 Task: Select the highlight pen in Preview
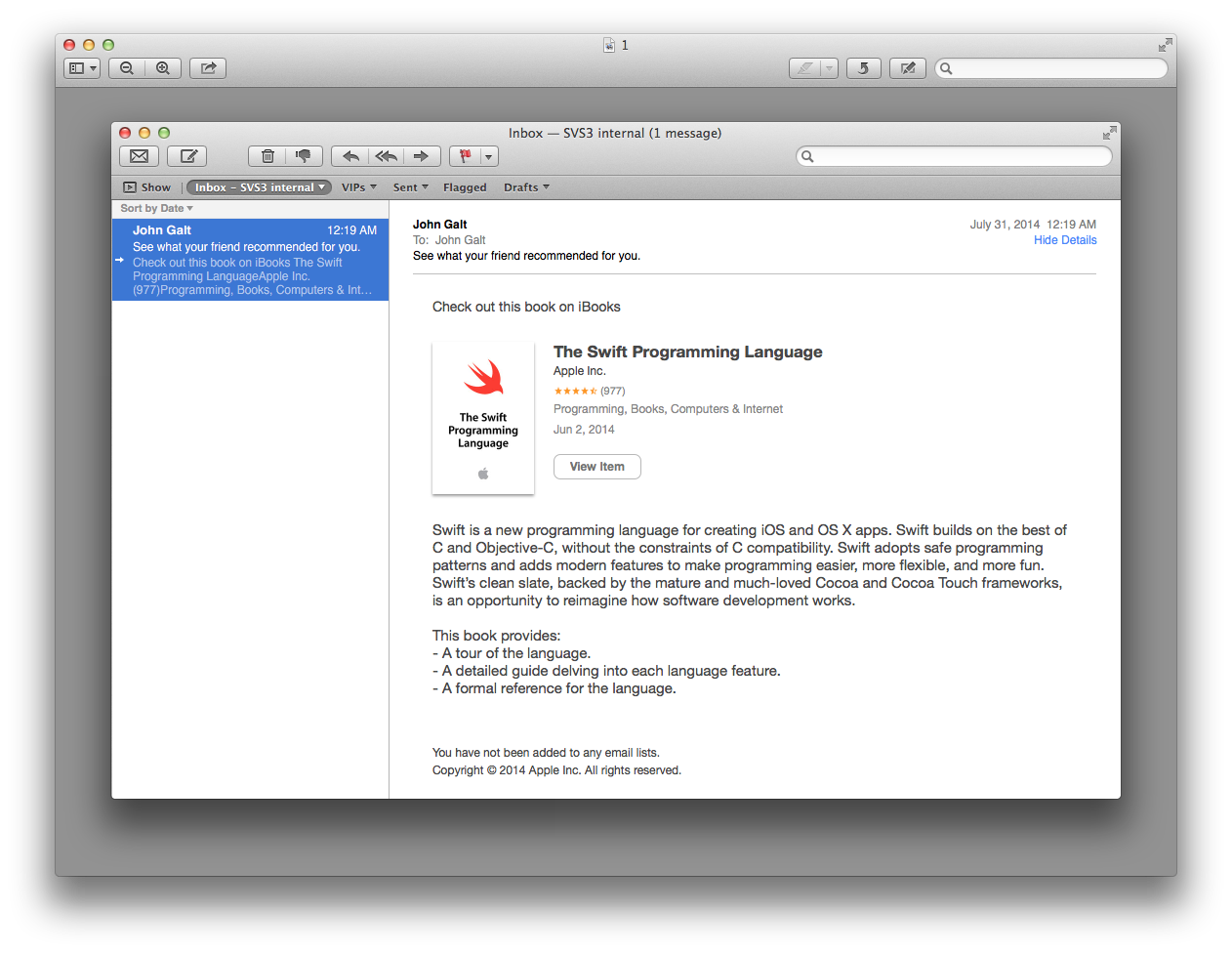click(804, 68)
